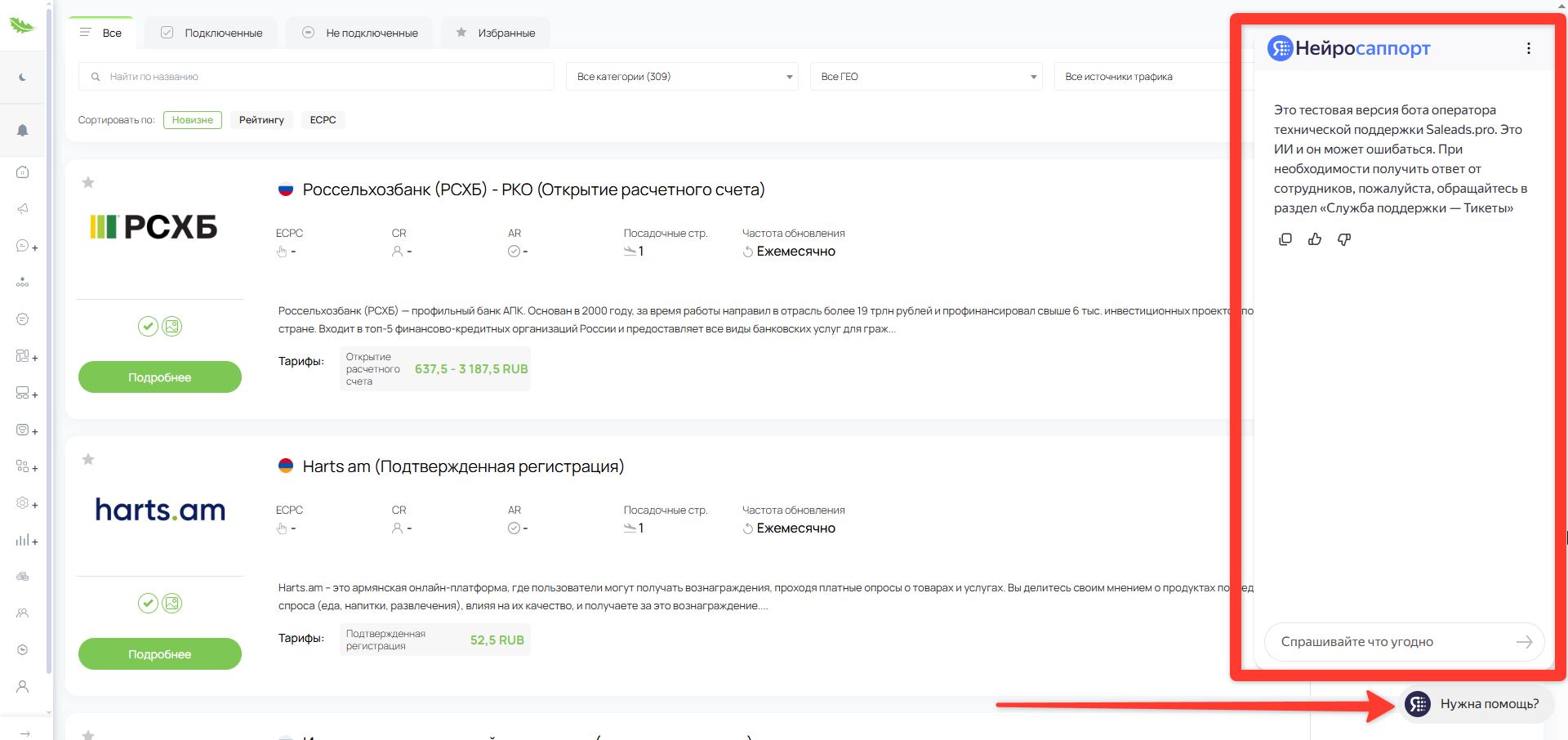Open the Нейросаппорт three-dot menu

[1529, 48]
